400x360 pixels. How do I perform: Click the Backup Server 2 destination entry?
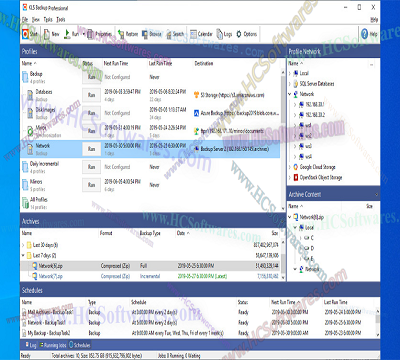[x=232, y=149]
